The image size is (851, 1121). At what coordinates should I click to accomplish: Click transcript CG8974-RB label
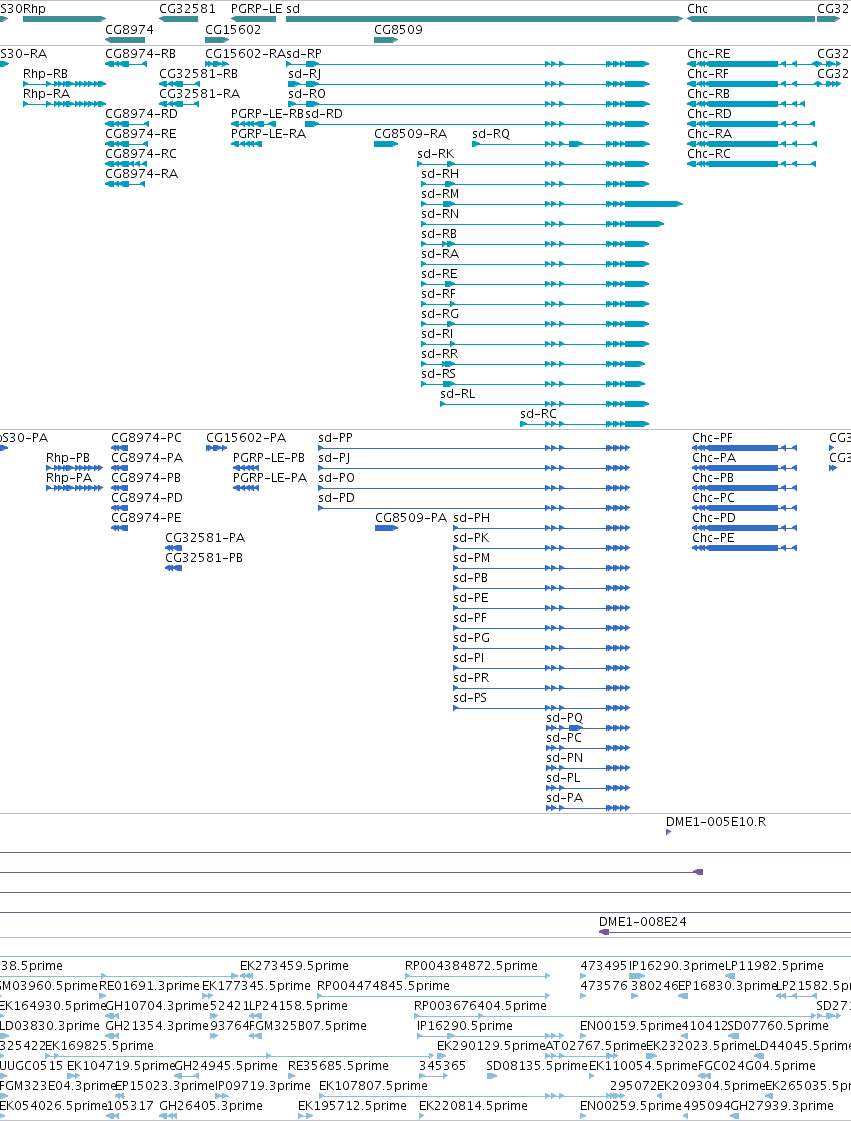[140, 54]
